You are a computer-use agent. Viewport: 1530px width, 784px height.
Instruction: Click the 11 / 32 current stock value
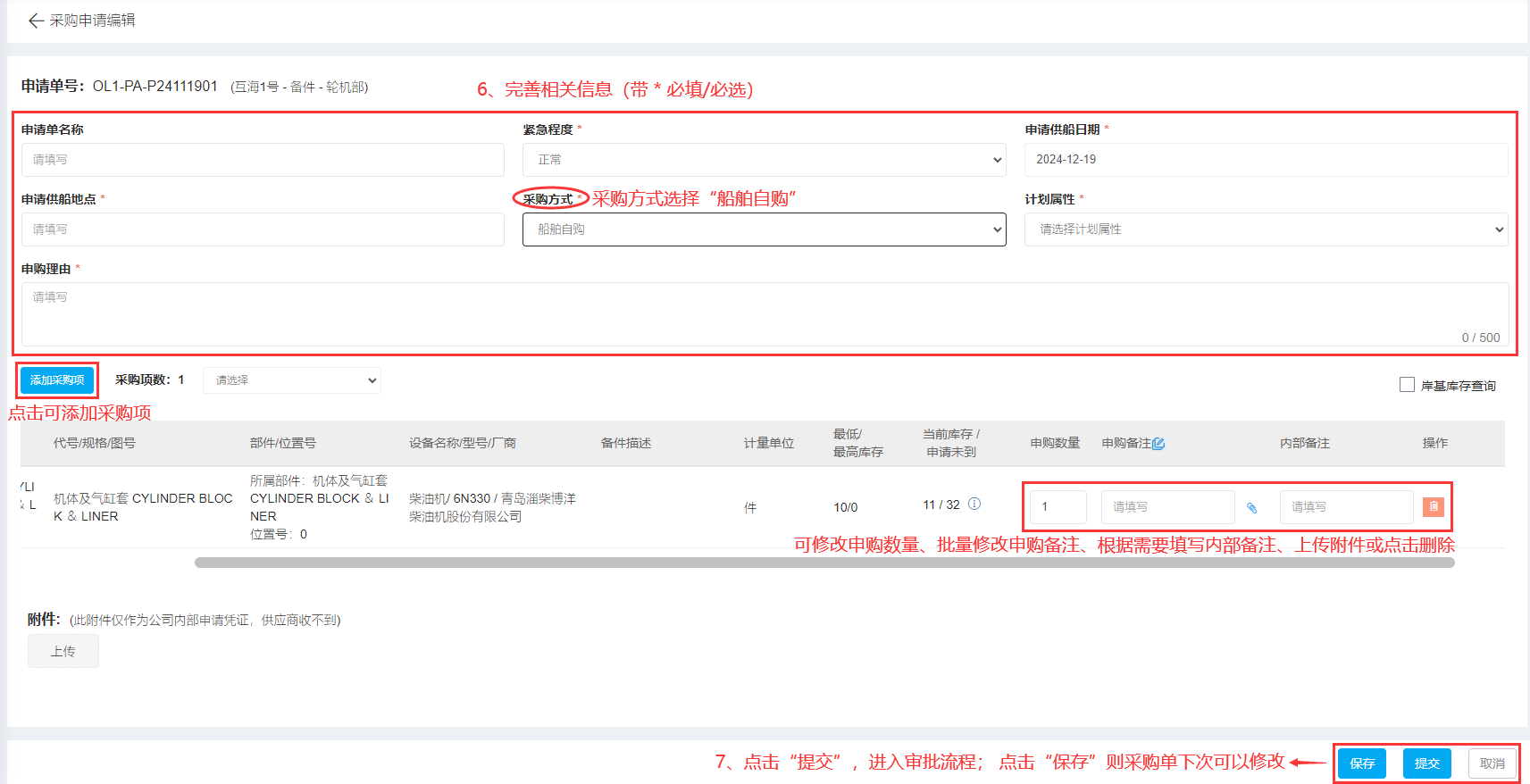pos(941,505)
